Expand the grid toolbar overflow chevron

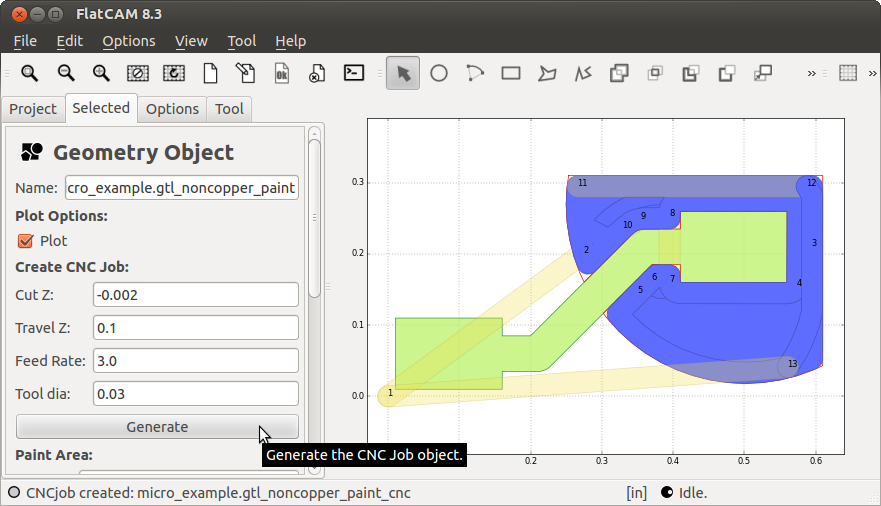[x=872, y=73]
